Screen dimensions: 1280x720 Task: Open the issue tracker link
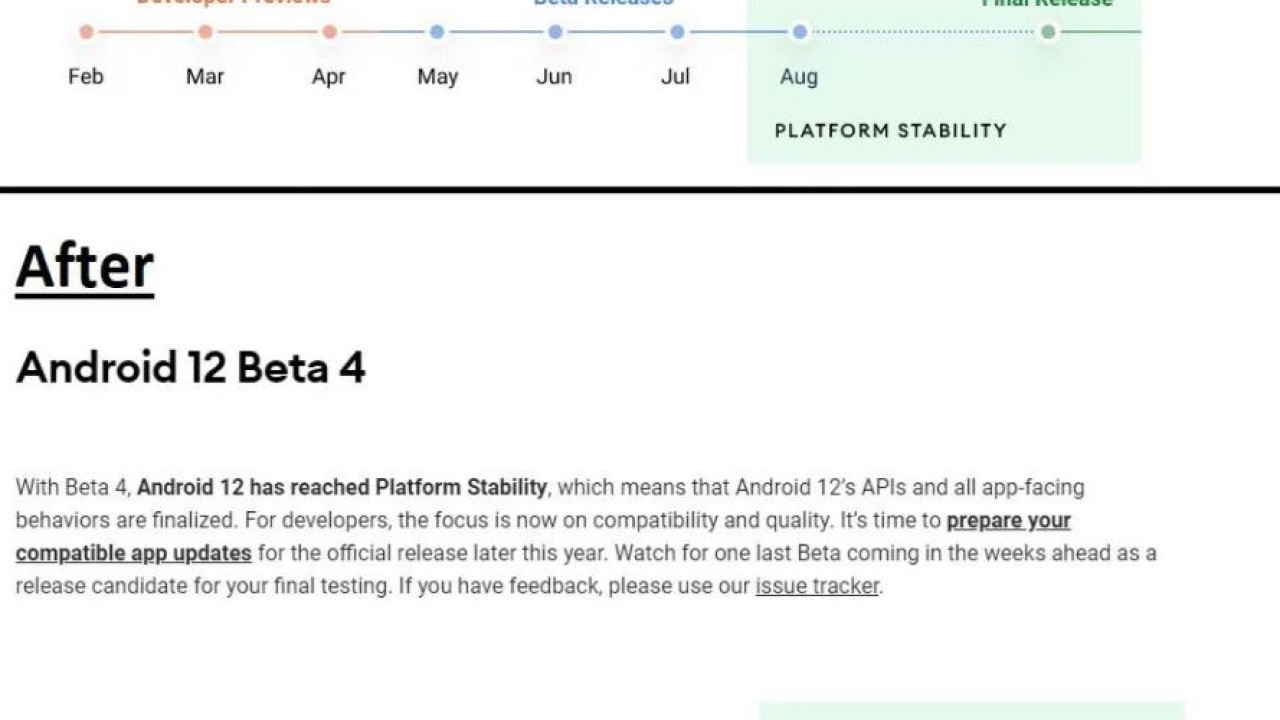[x=817, y=586]
